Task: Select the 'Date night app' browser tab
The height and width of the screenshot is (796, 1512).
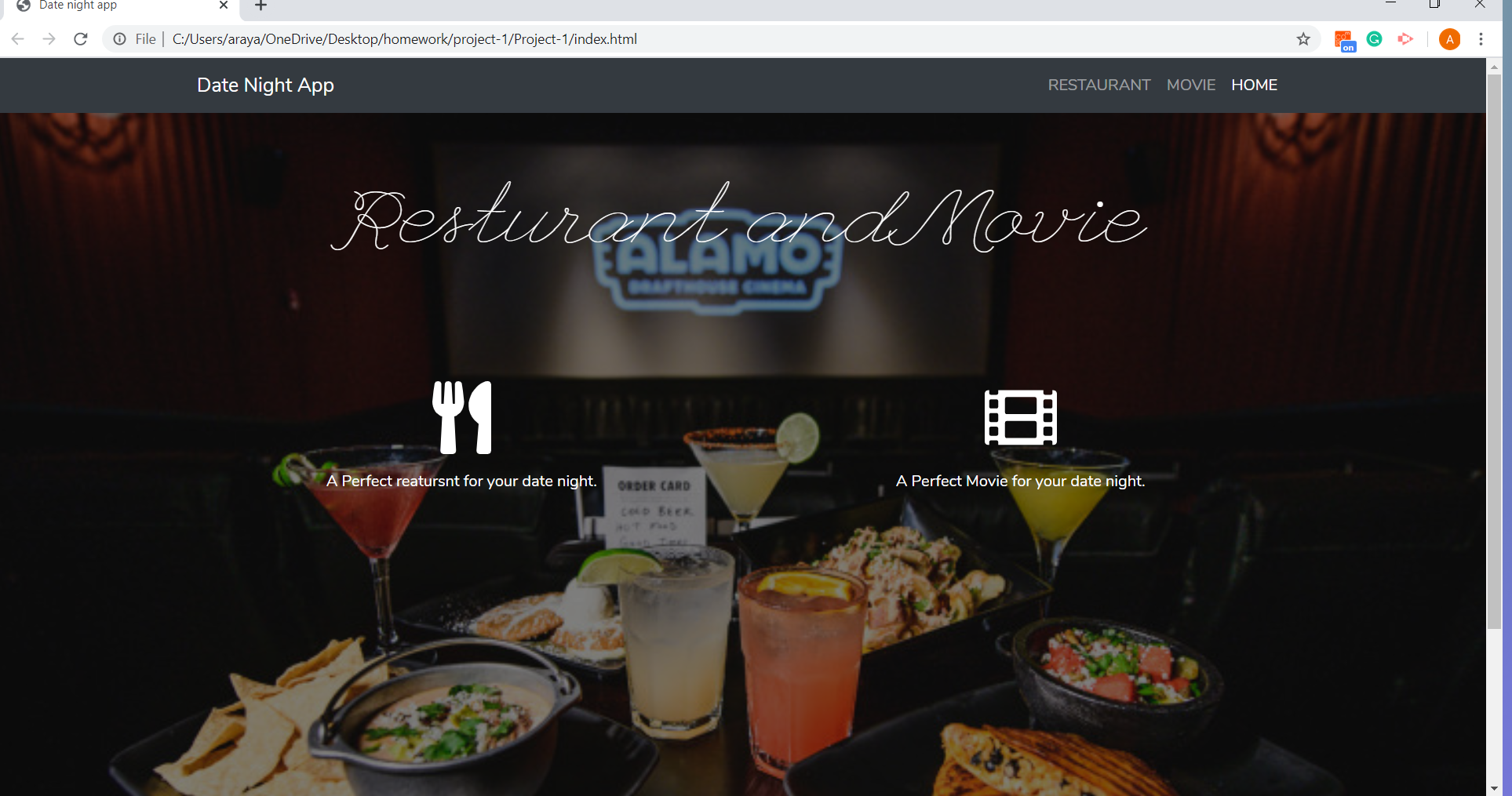Action: tap(122, 5)
